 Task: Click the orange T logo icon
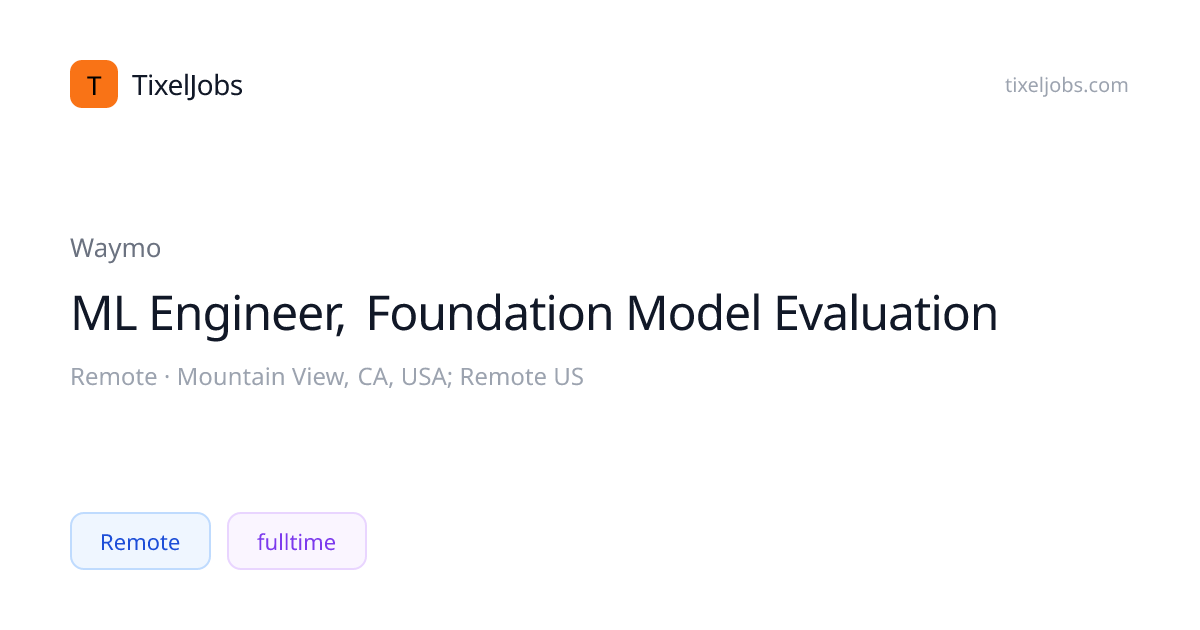94,84
